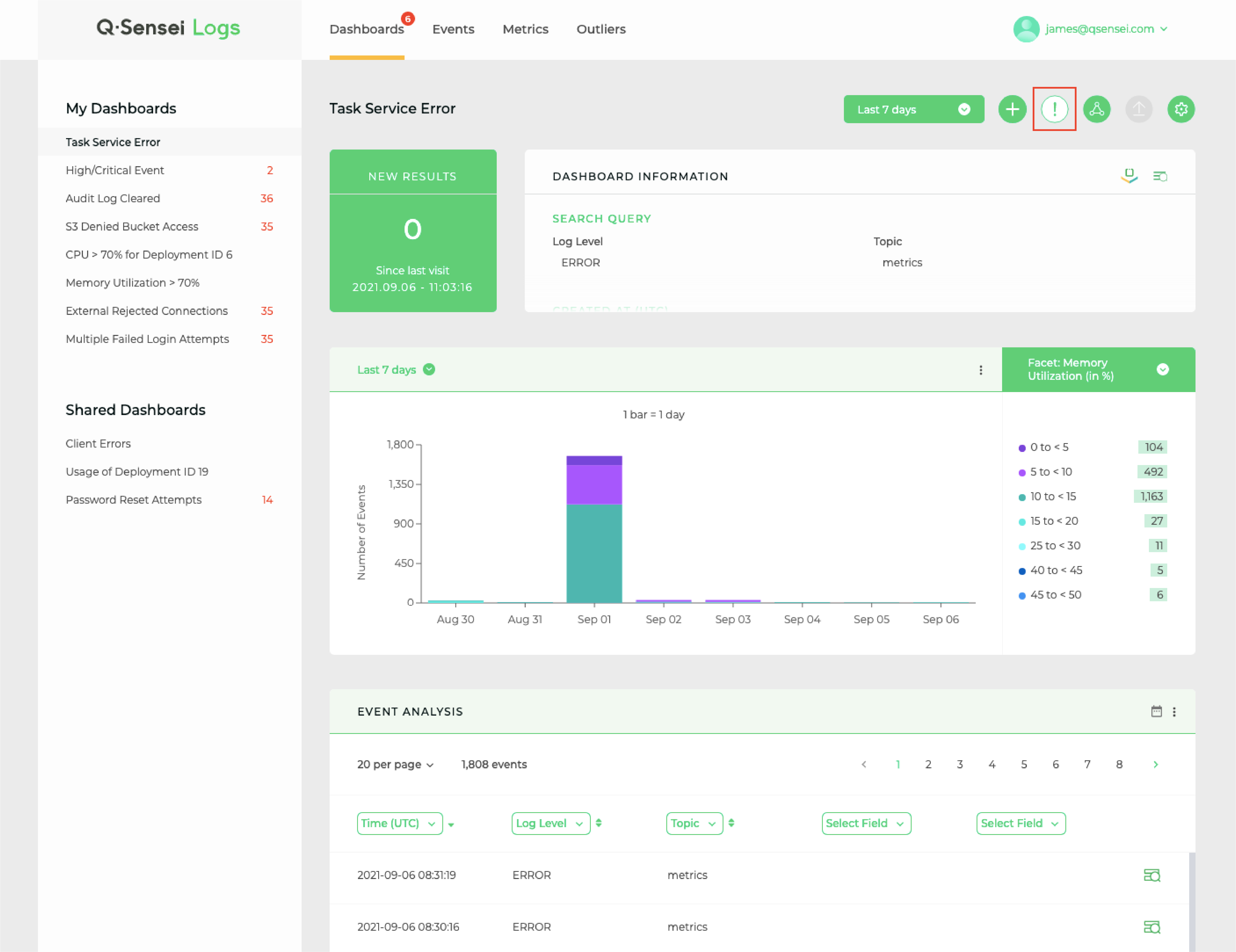Click the download icon in Dashboard Information

pyautogui.click(x=1129, y=176)
